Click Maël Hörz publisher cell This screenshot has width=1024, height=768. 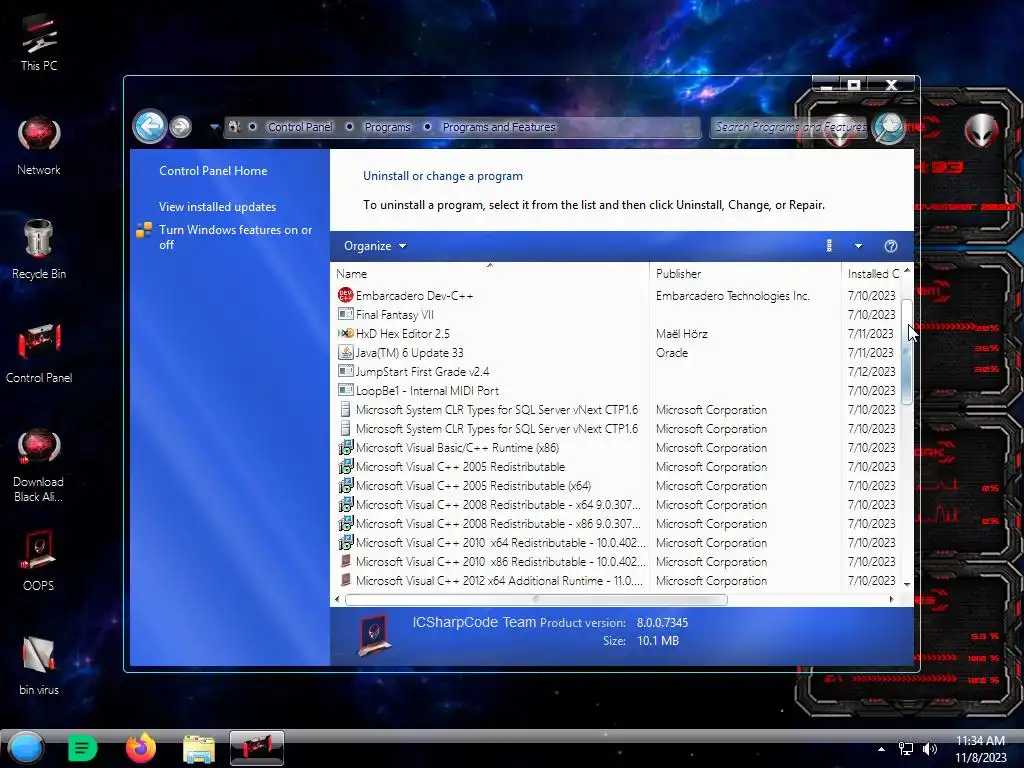(x=682, y=333)
